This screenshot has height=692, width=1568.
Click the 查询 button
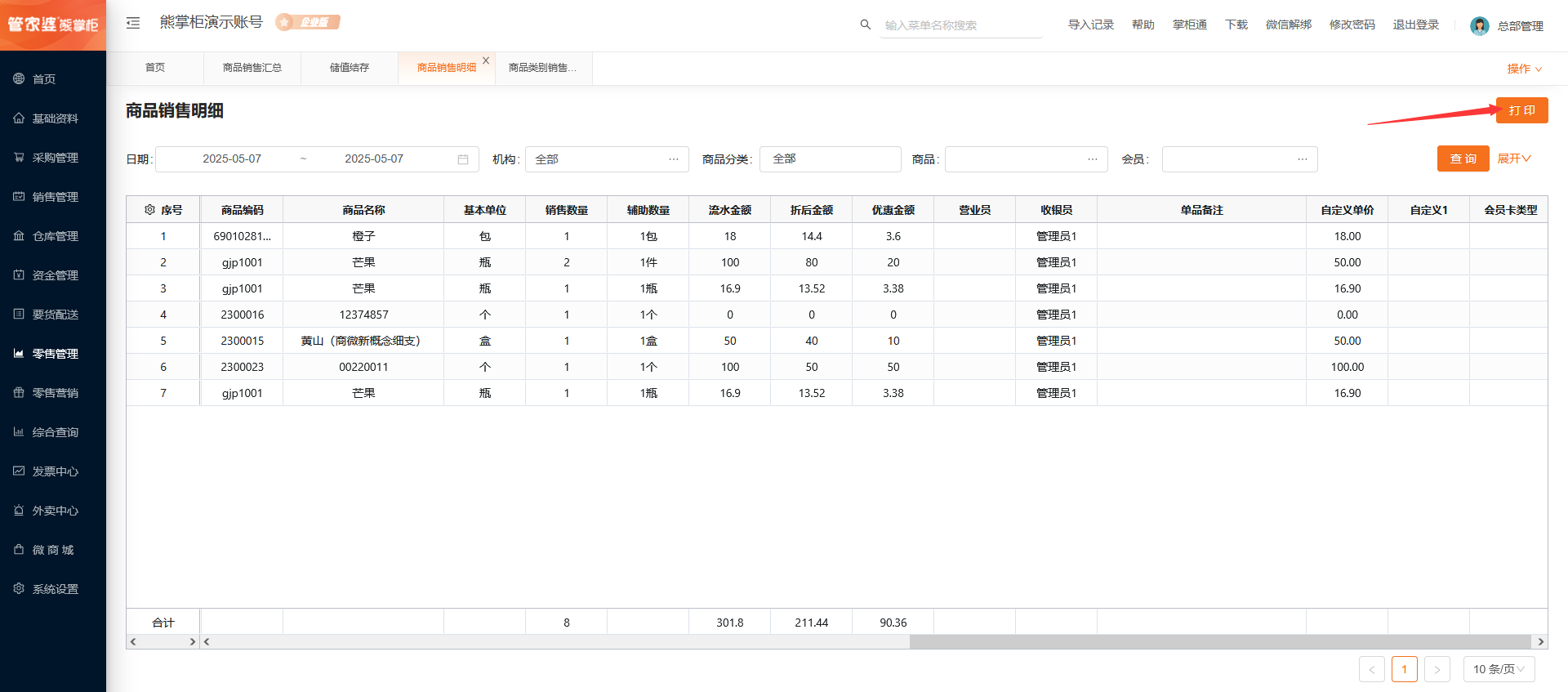[1463, 158]
